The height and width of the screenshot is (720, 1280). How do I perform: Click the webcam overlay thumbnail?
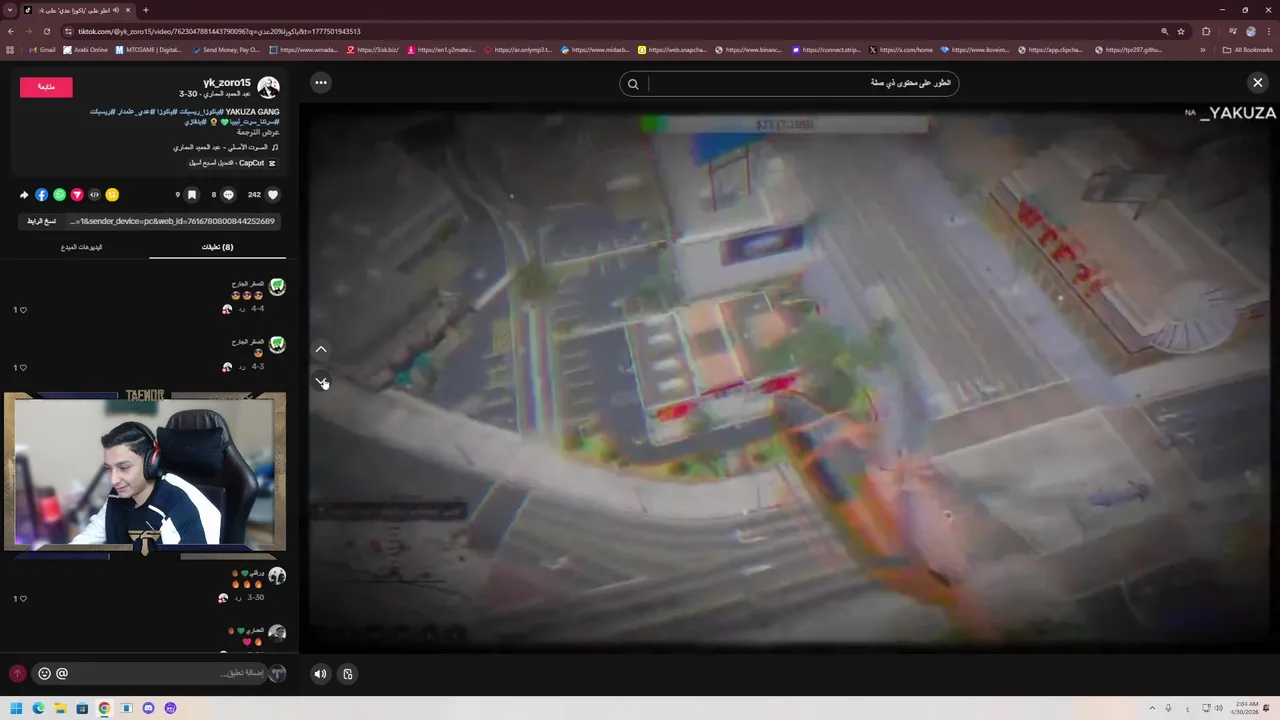click(145, 472)
